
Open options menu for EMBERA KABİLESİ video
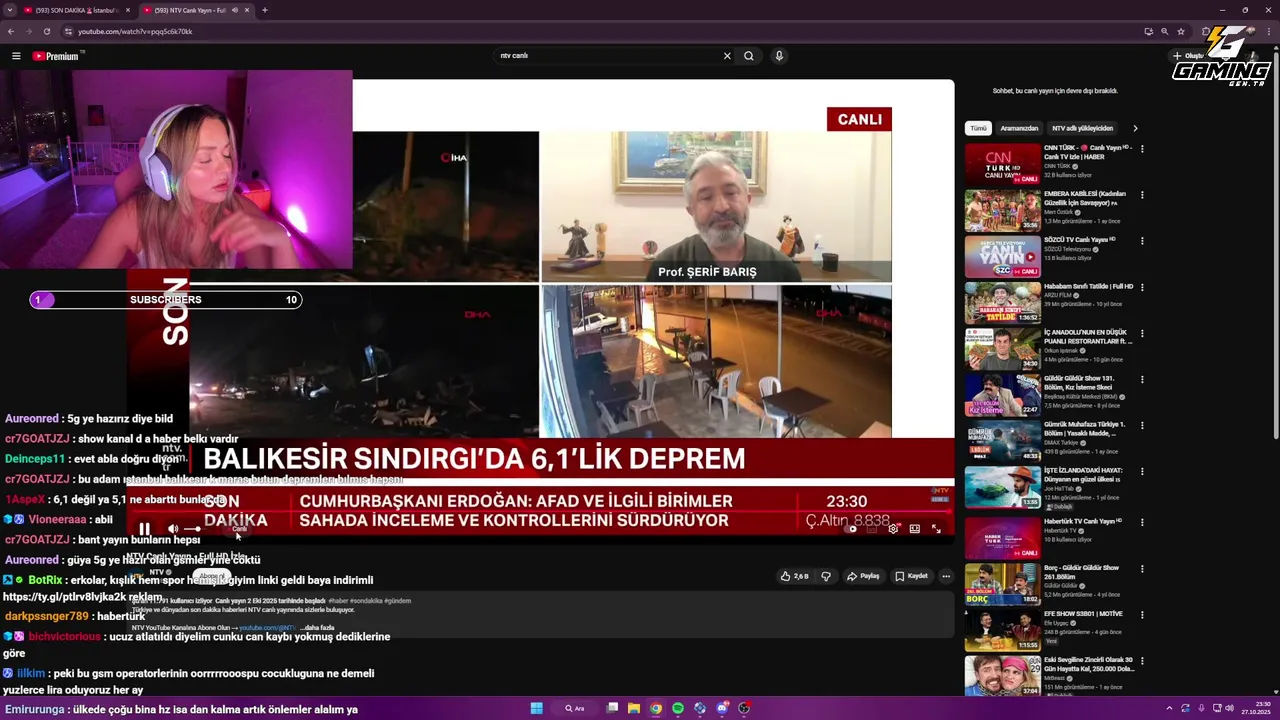click(x=1142, y=195)
